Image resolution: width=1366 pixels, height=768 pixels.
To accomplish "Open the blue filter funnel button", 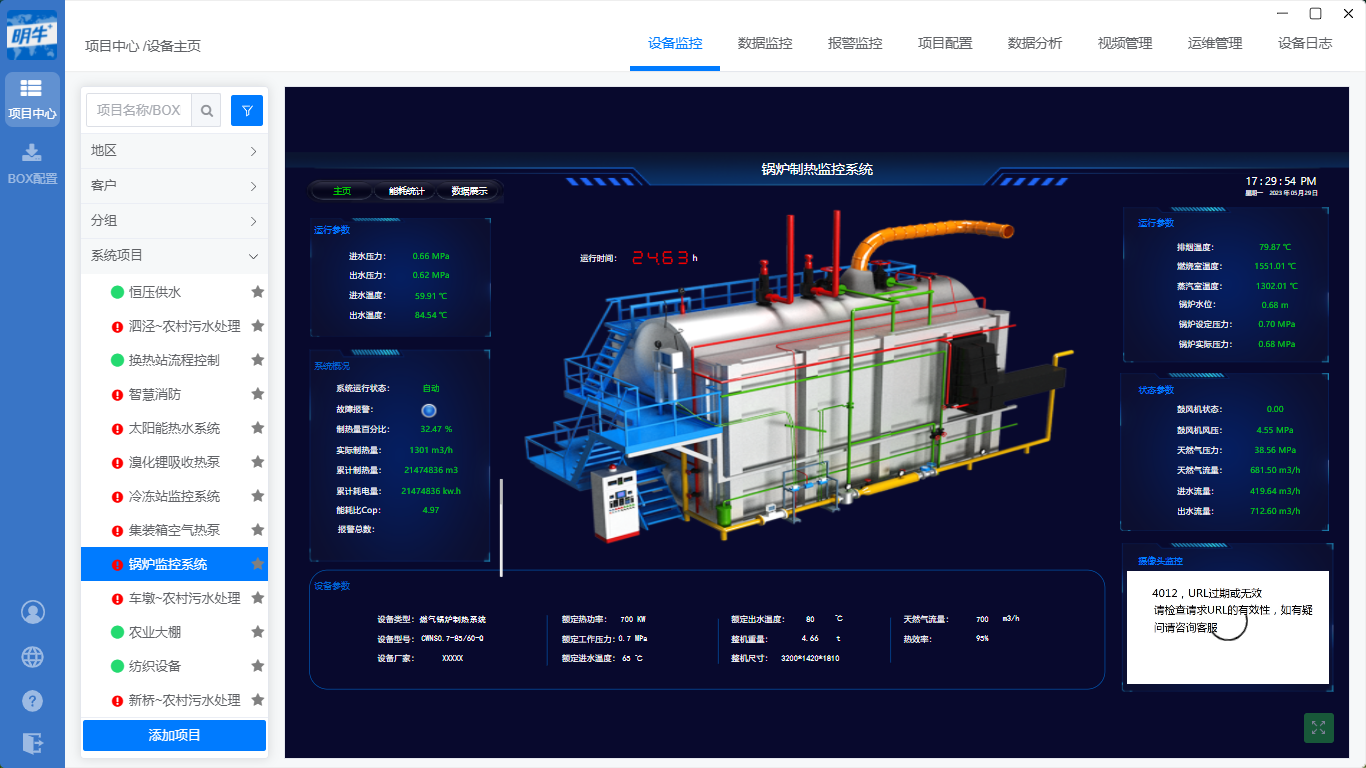I will [x=247, y=111].
